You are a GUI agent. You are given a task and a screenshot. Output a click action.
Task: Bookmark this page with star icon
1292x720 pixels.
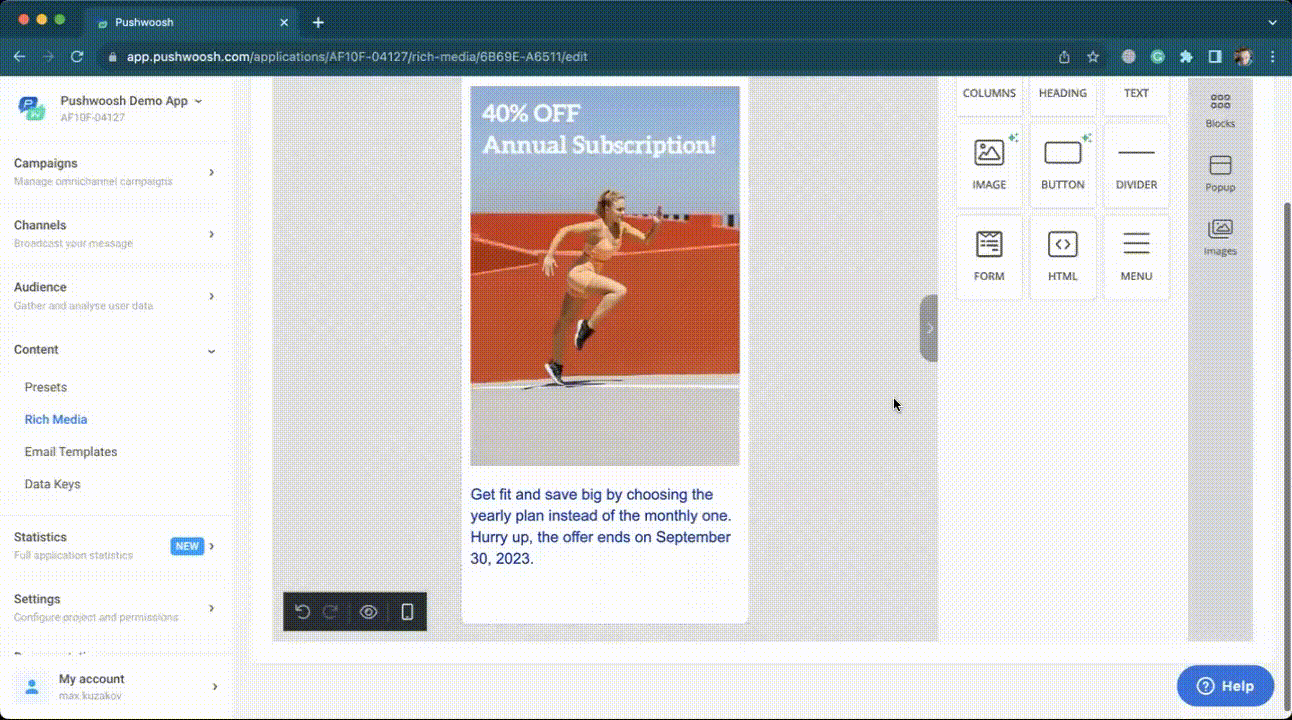coord(1093,57)
